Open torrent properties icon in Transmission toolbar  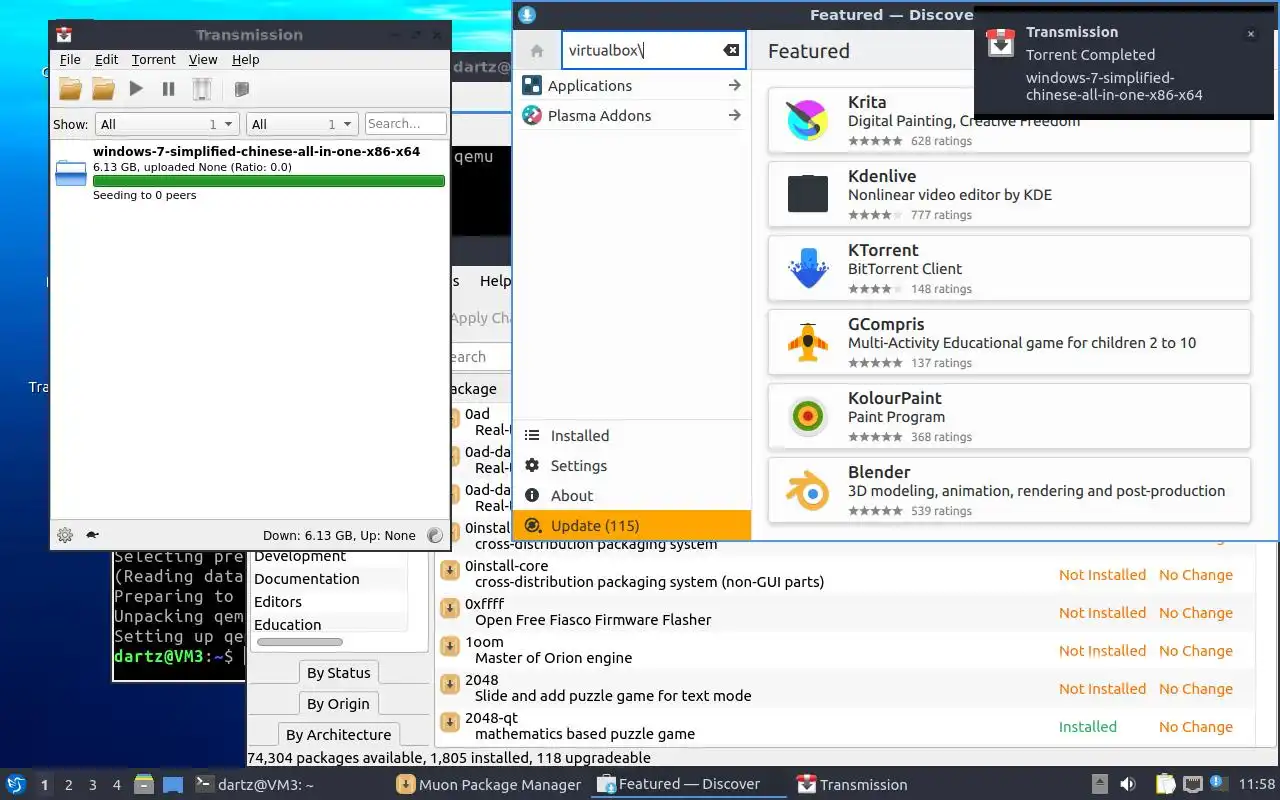[x=241, y=89]
